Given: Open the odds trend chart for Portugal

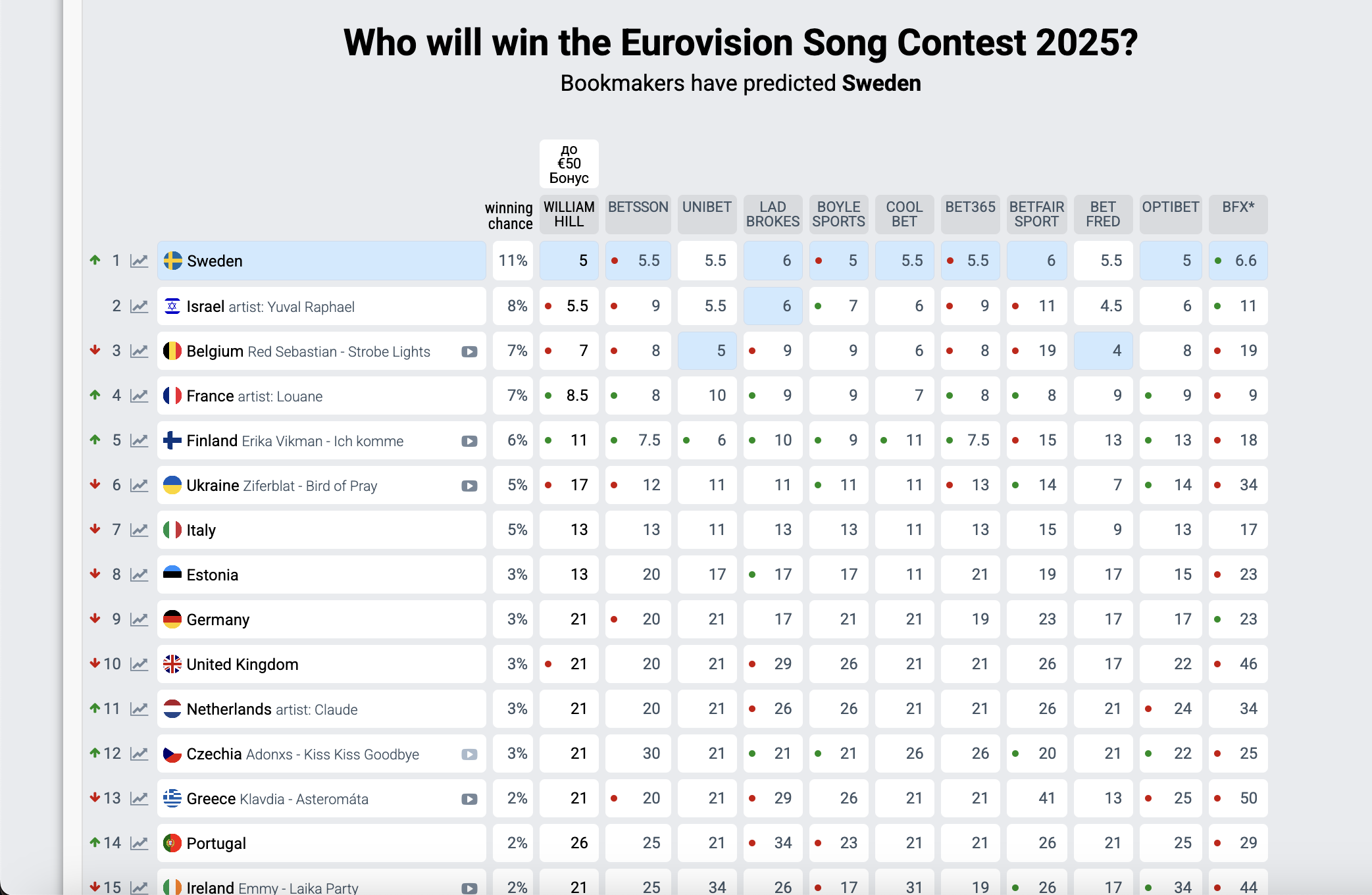Looking at the screenshot, I should click(139, 843).
